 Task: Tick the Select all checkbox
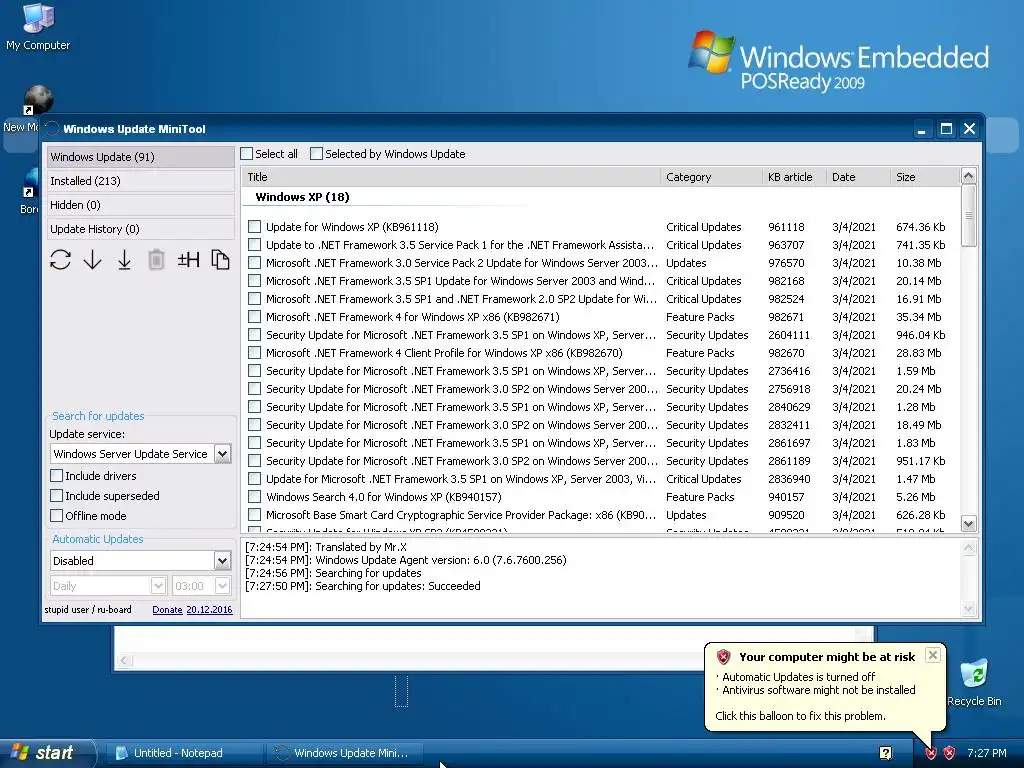pos(246,154)
